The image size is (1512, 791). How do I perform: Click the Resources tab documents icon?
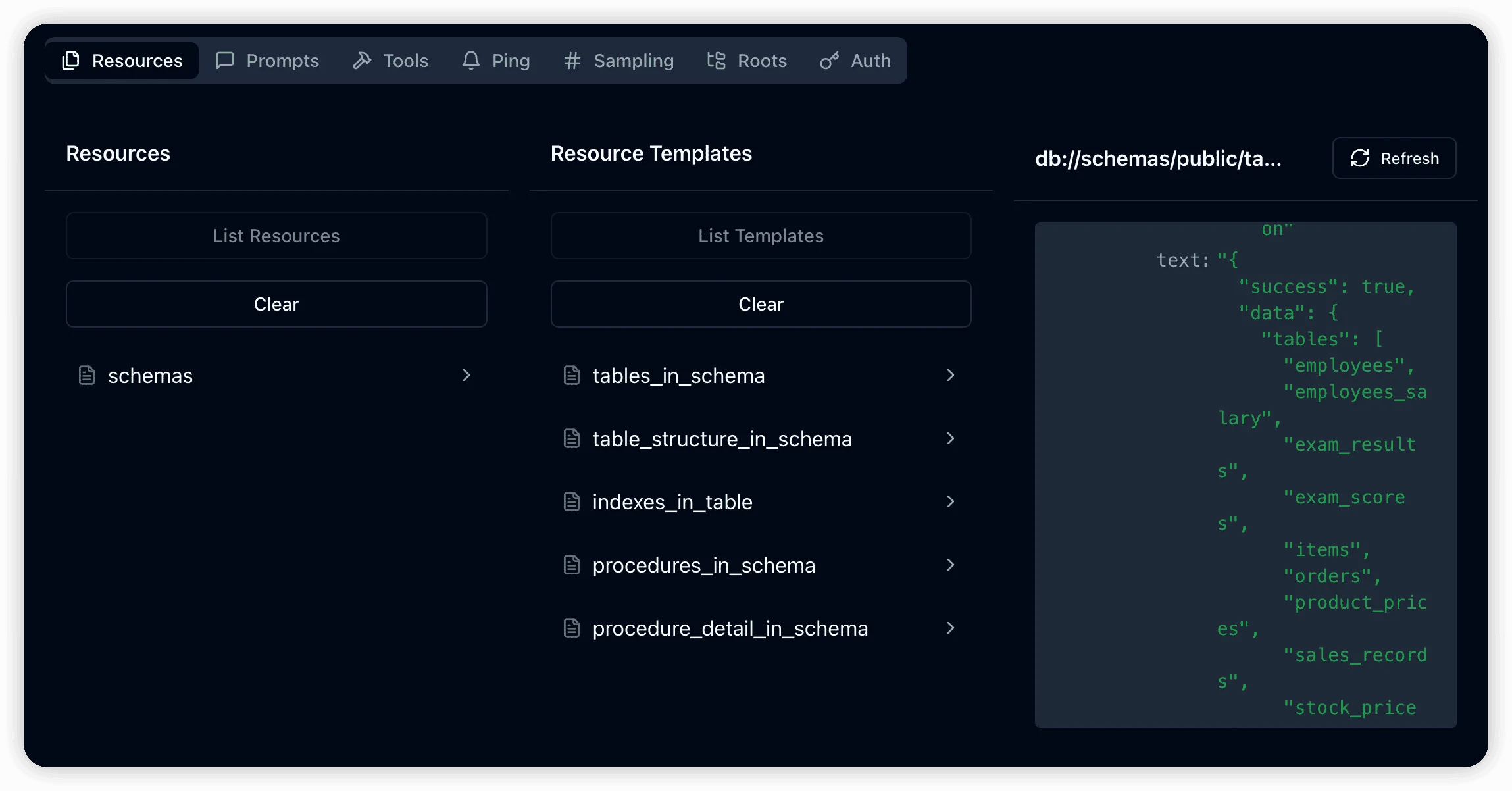pos(71,61)
